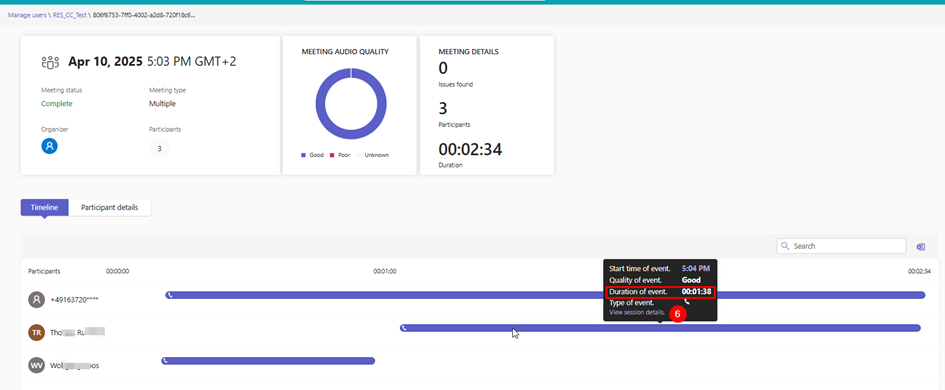The width and height of the screenshot is (945, 390).
Task: Click the phone avatar of +49163720****
Action: (x=37, y=300)
